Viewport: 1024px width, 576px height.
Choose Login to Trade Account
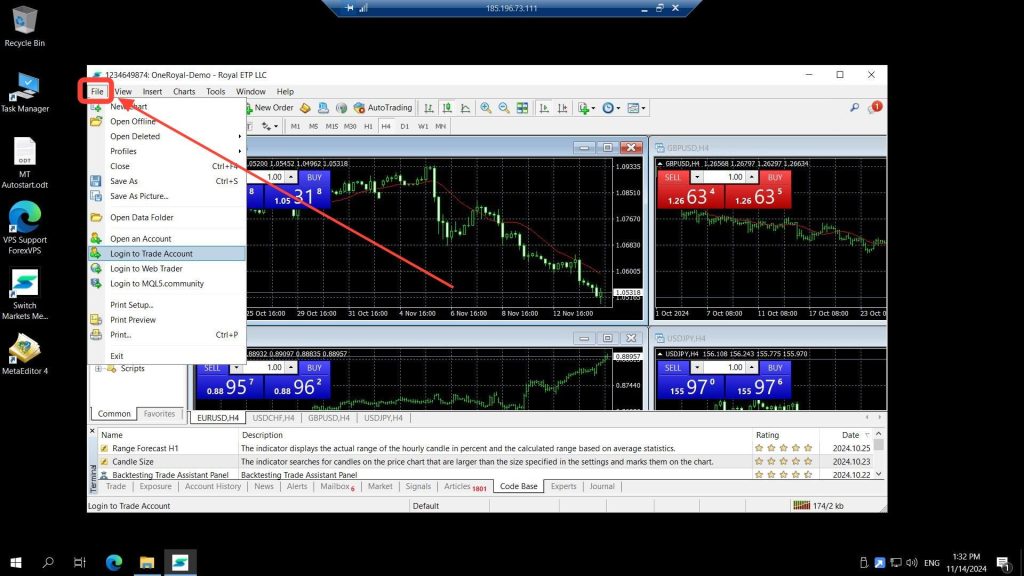(x=167, y=253)
